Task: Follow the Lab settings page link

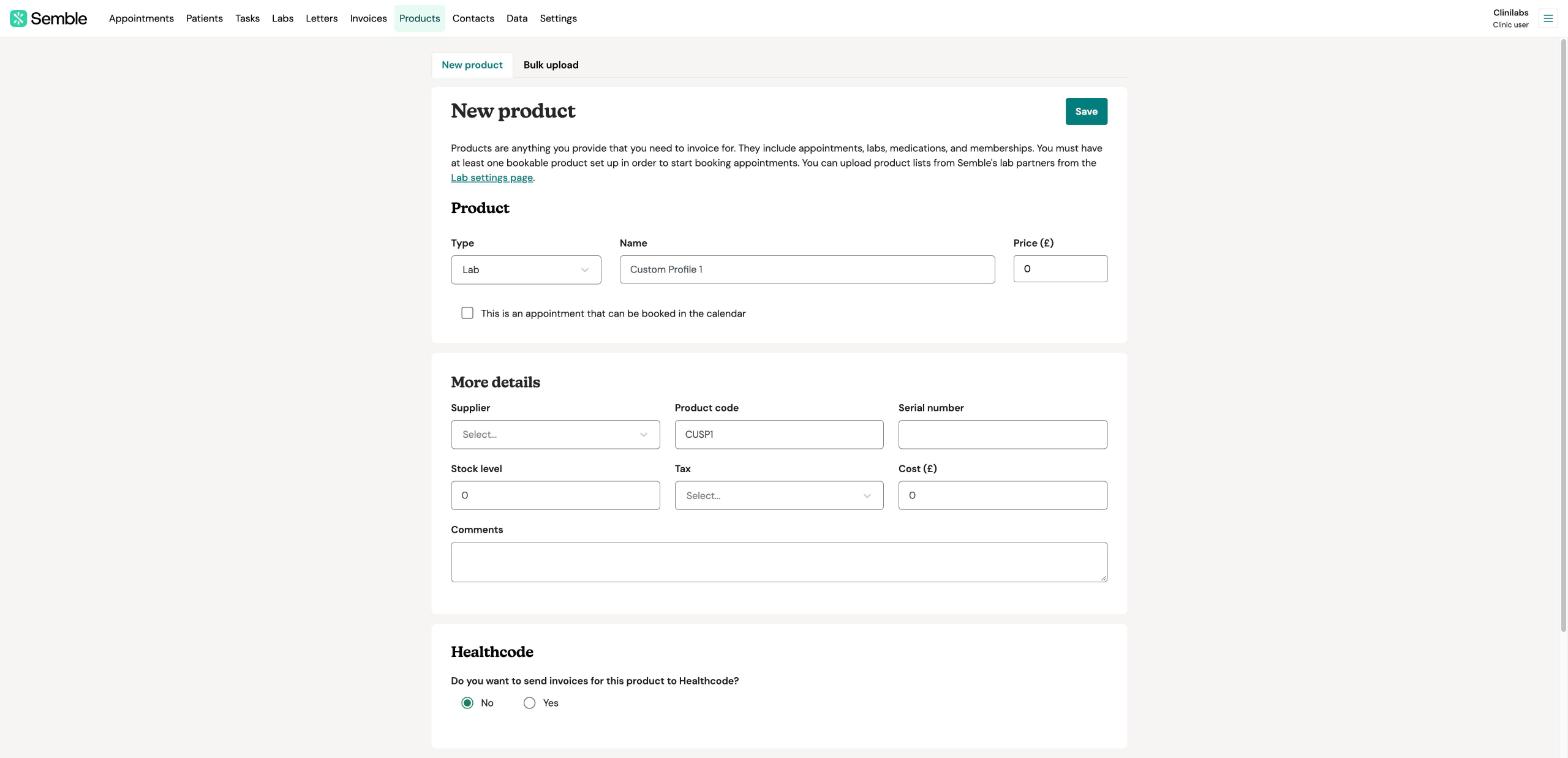Action: (x=492, y=178)
